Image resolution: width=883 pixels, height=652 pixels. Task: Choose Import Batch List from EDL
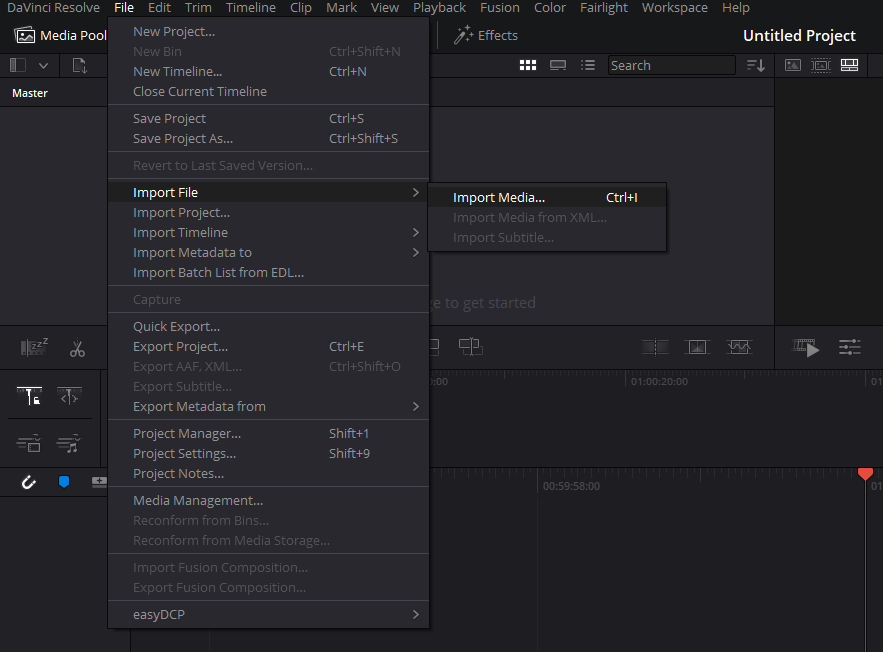point(268,273)
